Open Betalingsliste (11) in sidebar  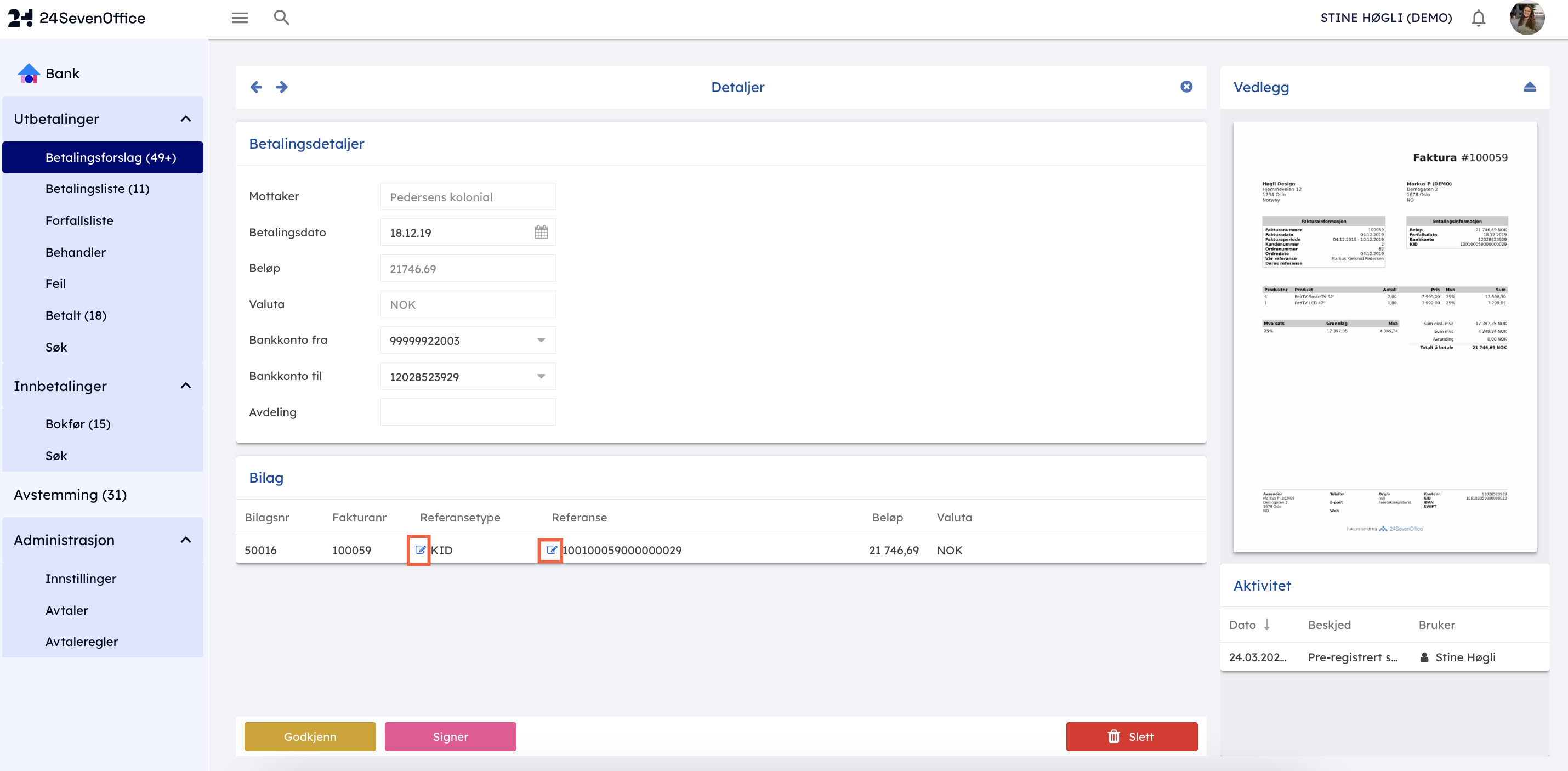(x=98, y=189)
